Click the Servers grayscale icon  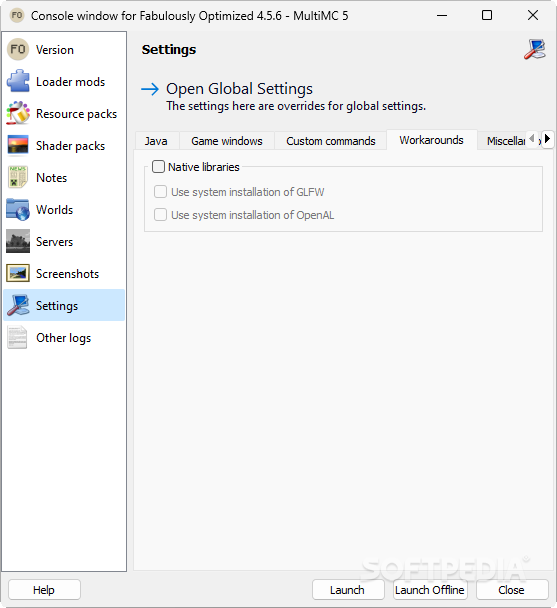coord(18,241)
